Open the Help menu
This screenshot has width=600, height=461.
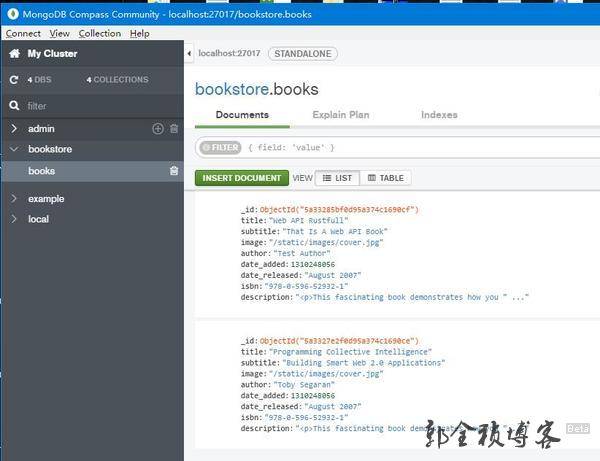click(x=140, y=34)
